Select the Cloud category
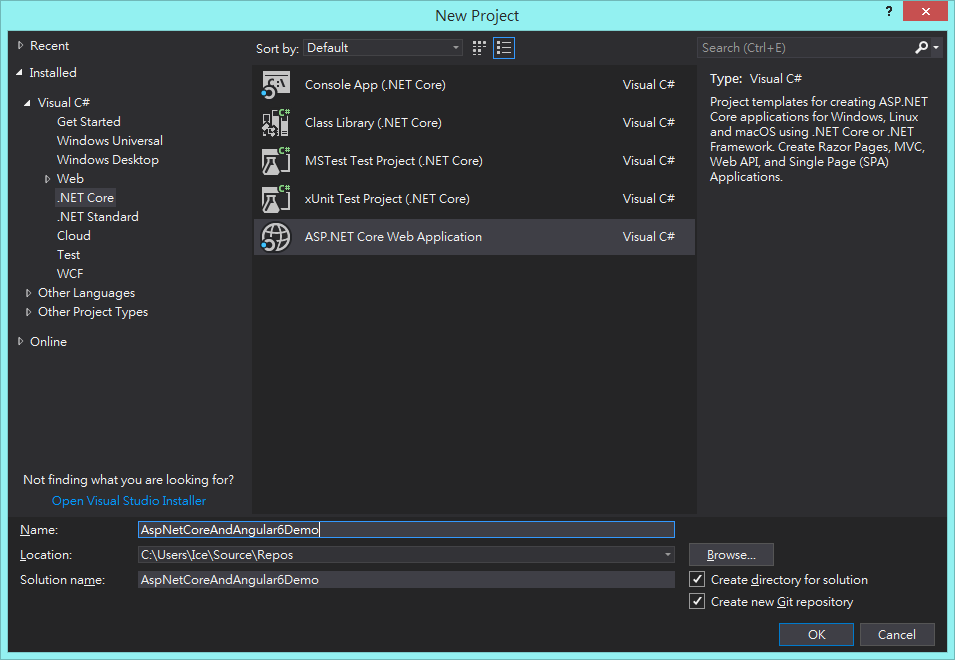 click(74, 236)
